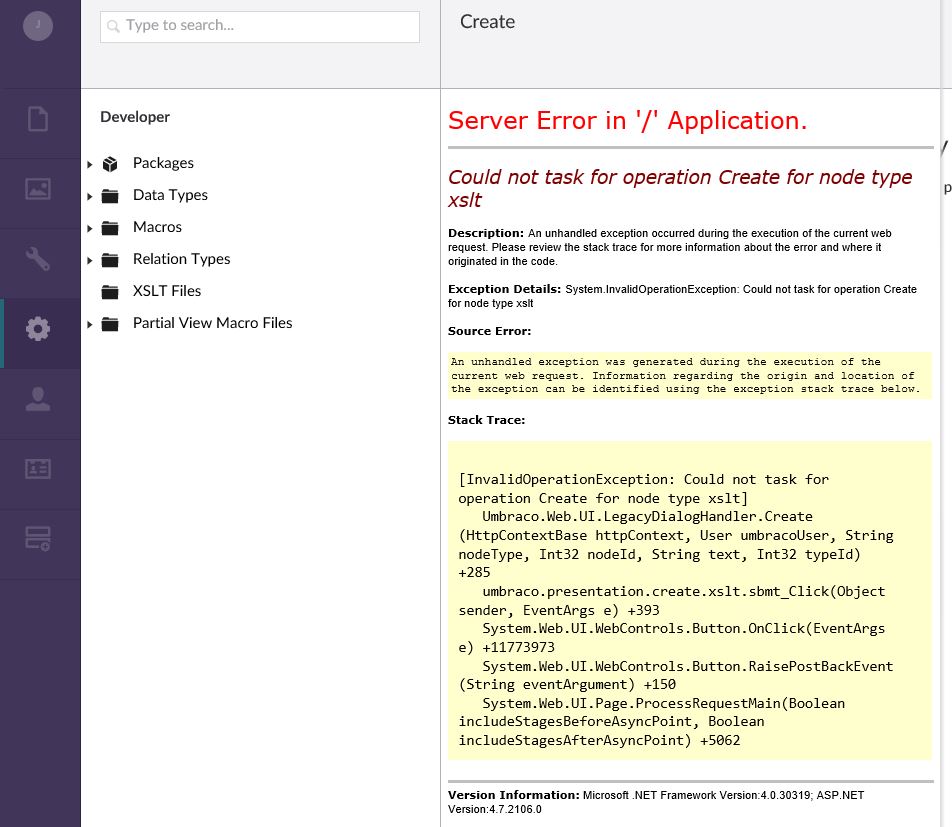Click the Partial View Macro Files folder icon
The width and height of the screenshot is (952, 827).
click(110, 324)
